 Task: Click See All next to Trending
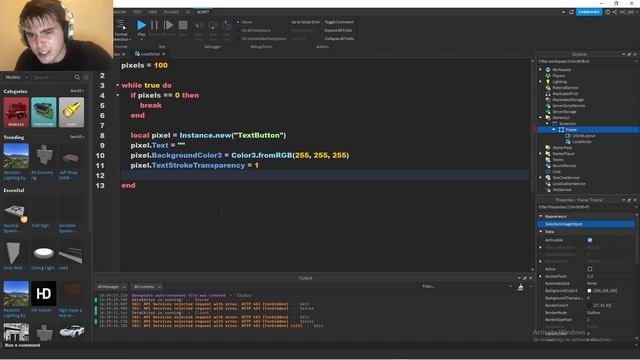(x=77, y=137)
